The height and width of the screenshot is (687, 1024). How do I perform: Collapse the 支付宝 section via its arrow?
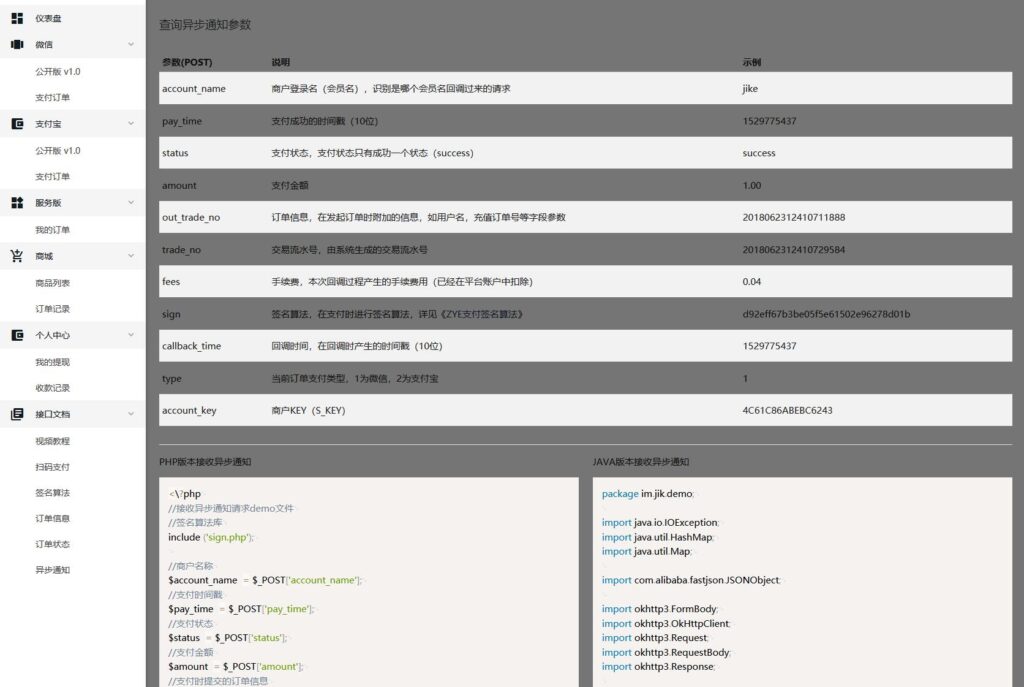[130, 124]
